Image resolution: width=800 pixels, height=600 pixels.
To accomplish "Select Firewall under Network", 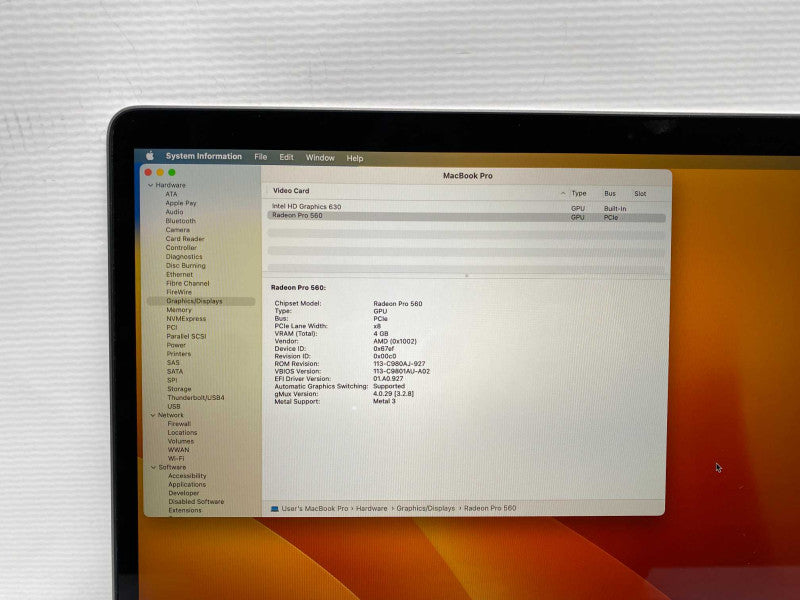I will tap(179, 424).
